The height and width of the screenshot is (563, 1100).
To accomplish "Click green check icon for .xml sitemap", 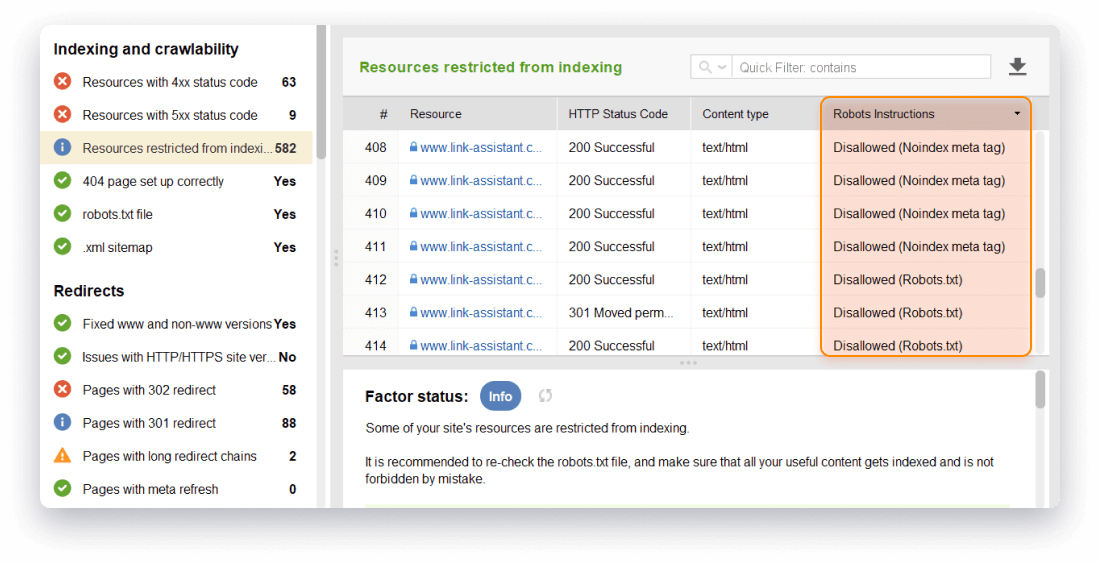I will click(x=62, y=246).
